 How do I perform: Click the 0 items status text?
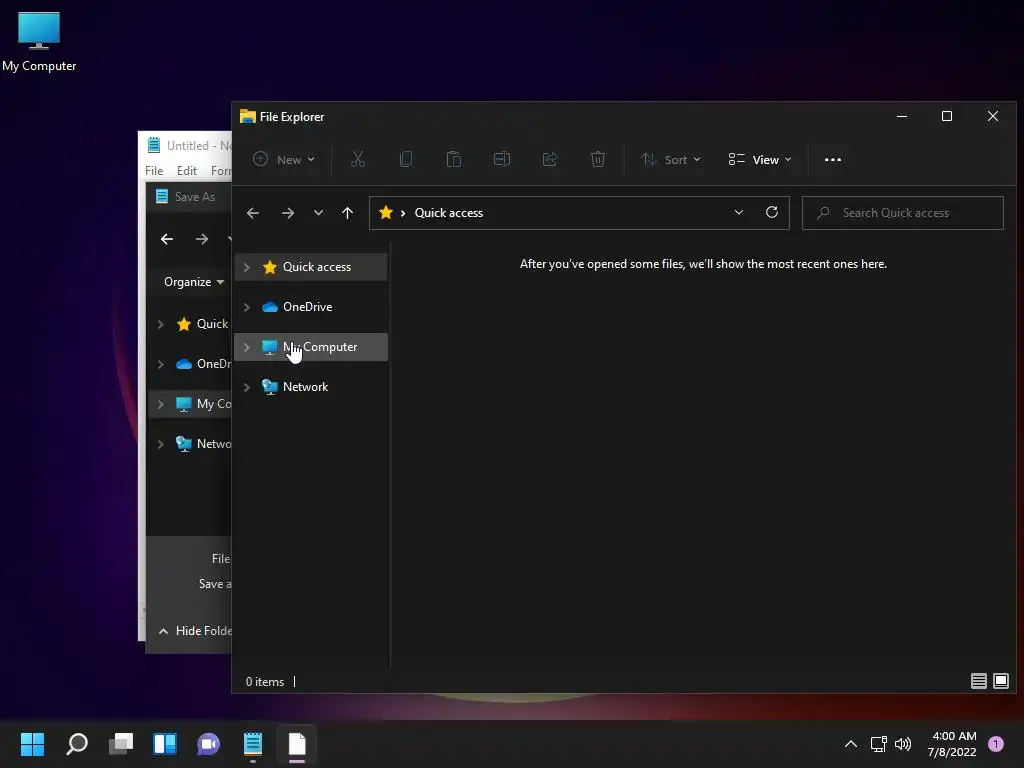(x=264, y=682)
